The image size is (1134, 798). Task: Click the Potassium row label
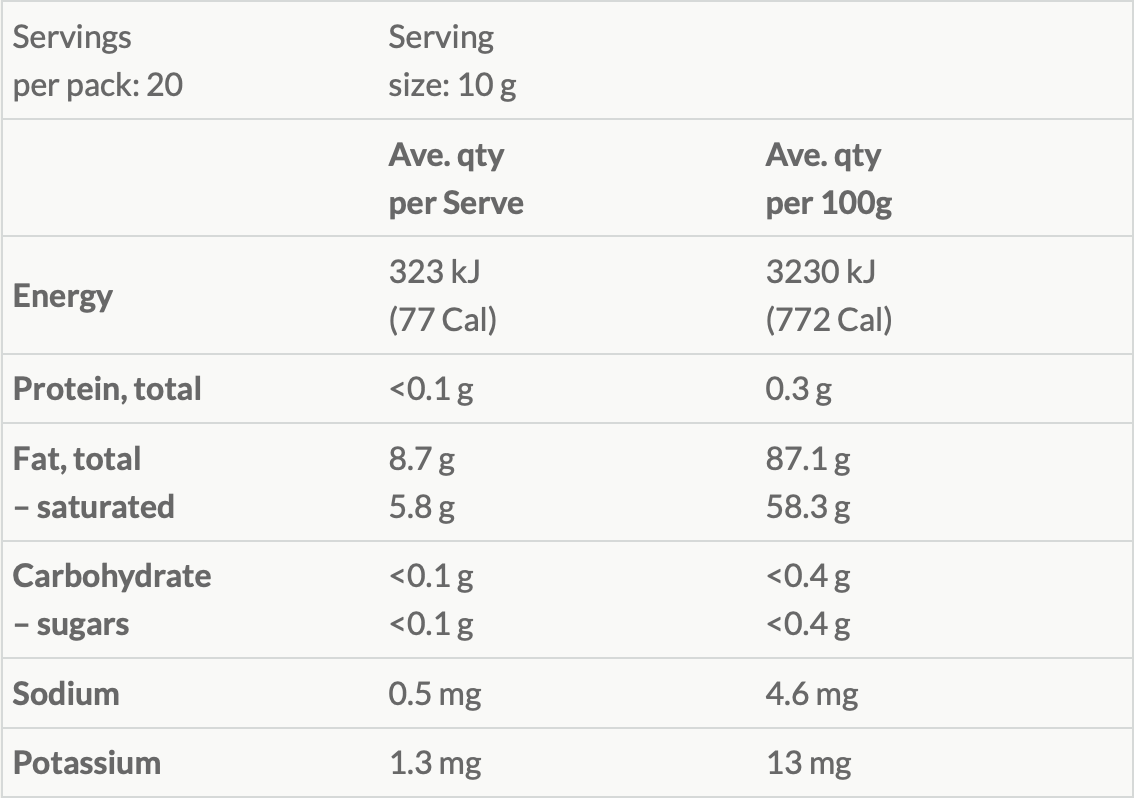[87, 763]
